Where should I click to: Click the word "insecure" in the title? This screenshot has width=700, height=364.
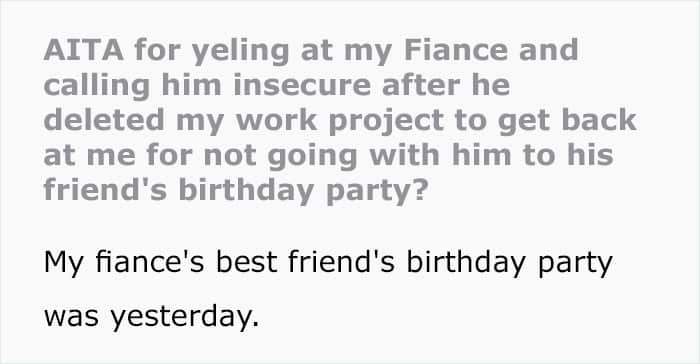(x=302, y=84)
